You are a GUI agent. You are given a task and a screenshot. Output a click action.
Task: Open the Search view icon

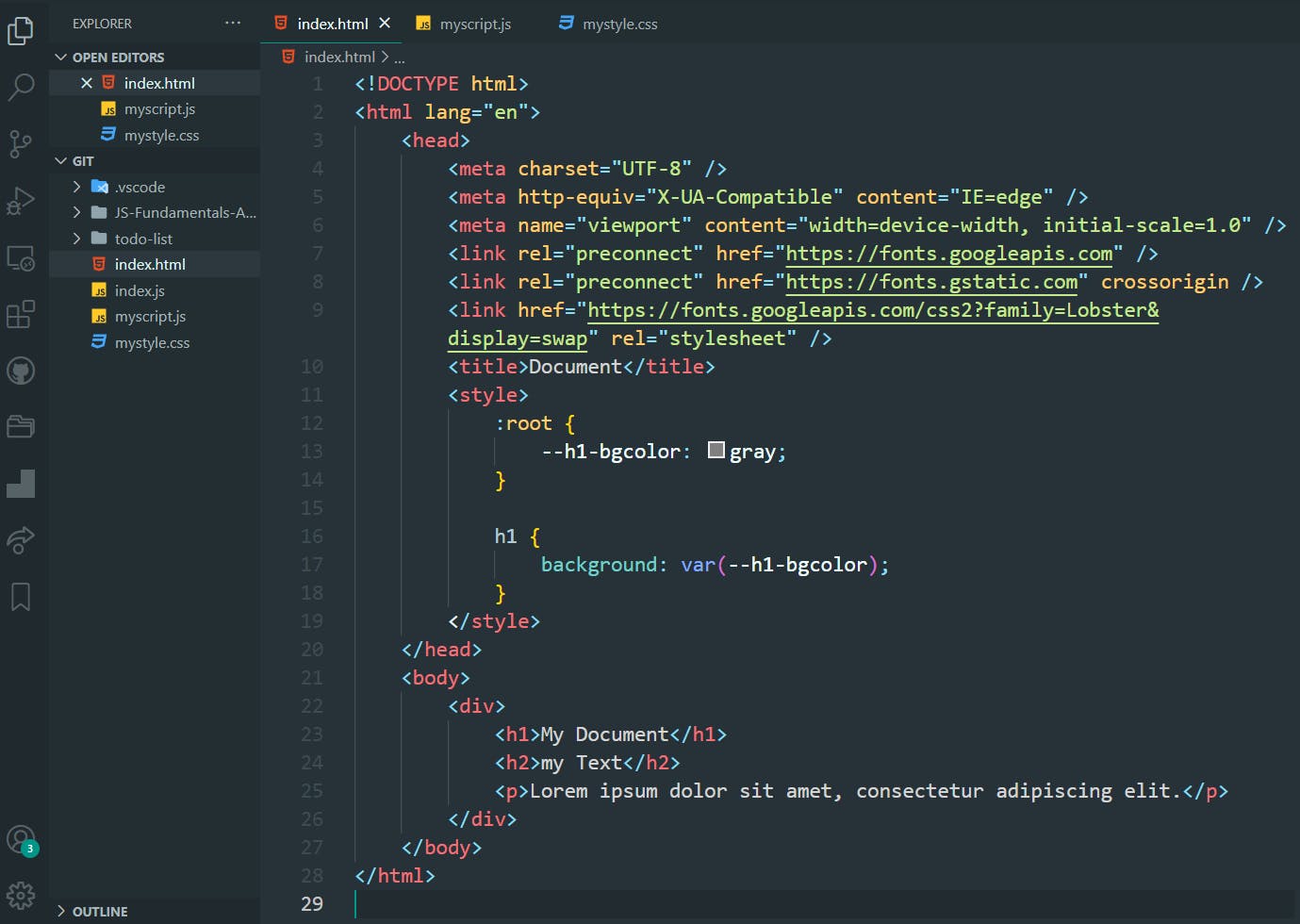pos(20,87)
